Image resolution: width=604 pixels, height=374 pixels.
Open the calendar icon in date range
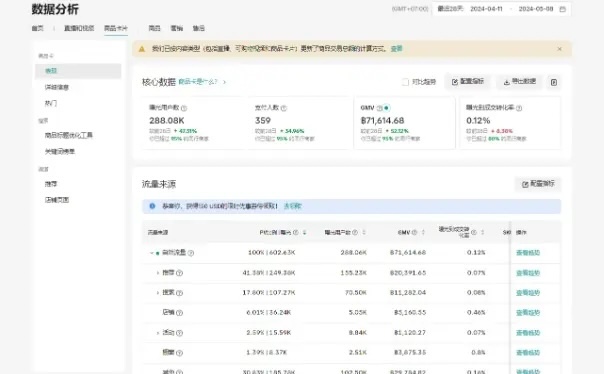[562, 9]
